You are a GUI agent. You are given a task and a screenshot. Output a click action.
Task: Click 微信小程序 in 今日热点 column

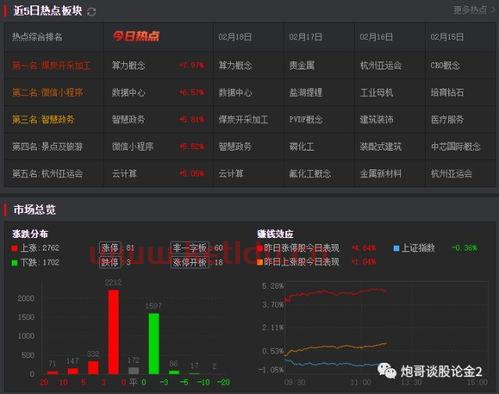[133, 146]
